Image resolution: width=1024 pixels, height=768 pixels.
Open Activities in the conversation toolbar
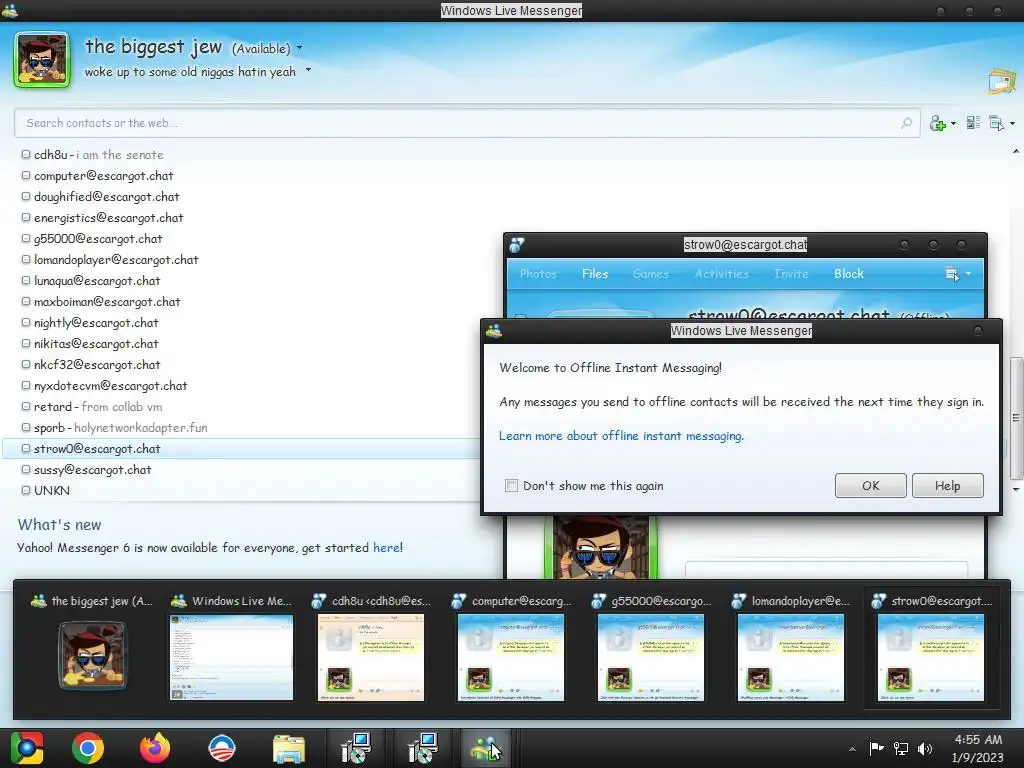coord(722,274)
